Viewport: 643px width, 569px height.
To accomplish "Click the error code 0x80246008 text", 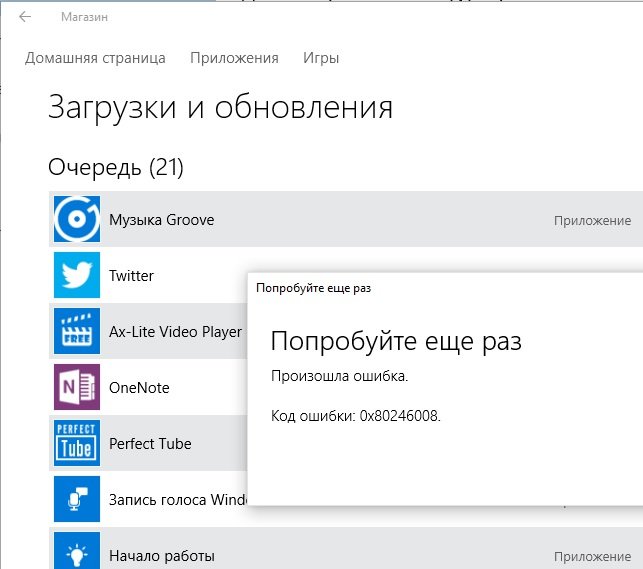I will pos(356,415).
